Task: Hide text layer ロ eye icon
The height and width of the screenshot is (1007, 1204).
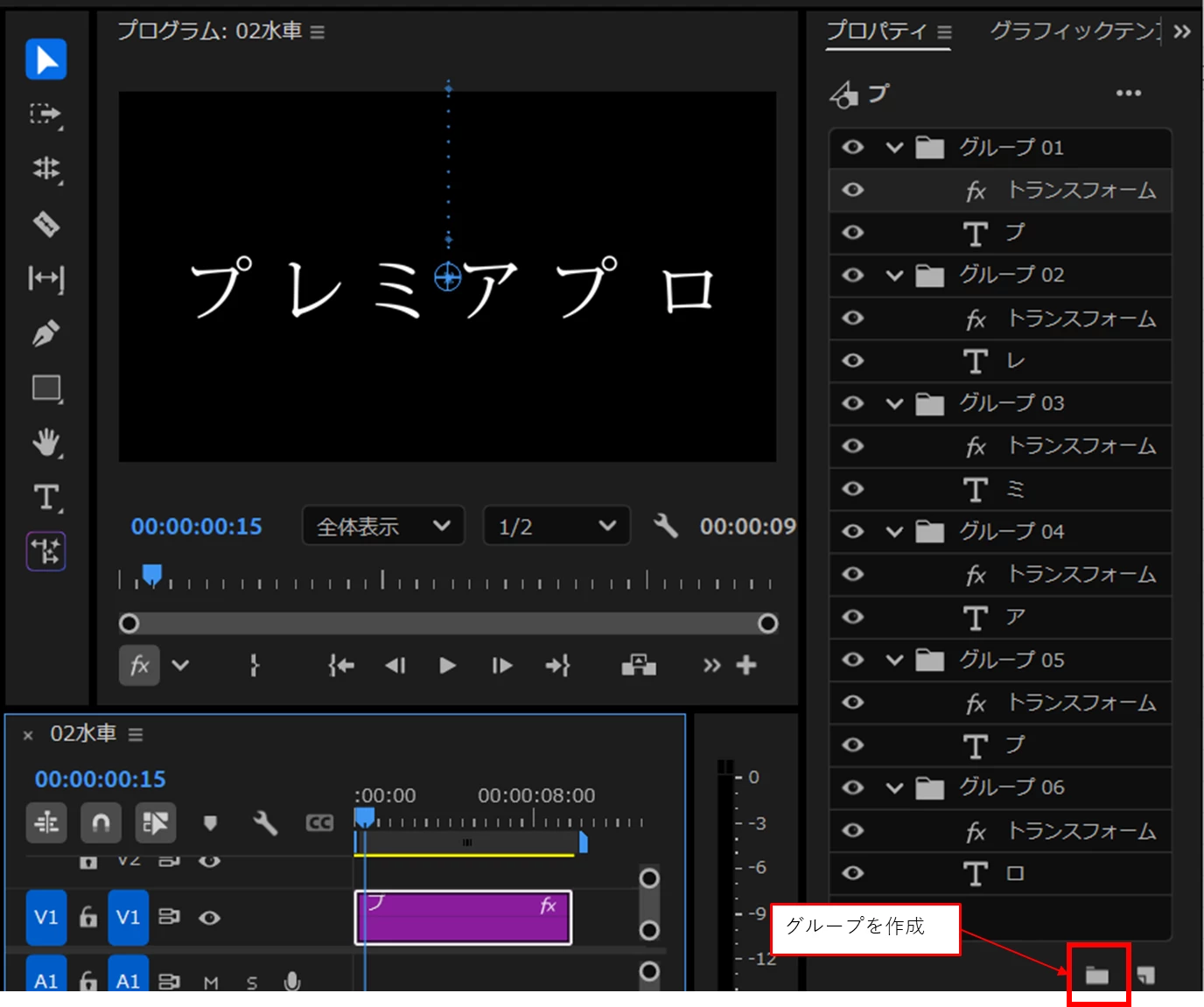Action: click(x=853, y=873)
